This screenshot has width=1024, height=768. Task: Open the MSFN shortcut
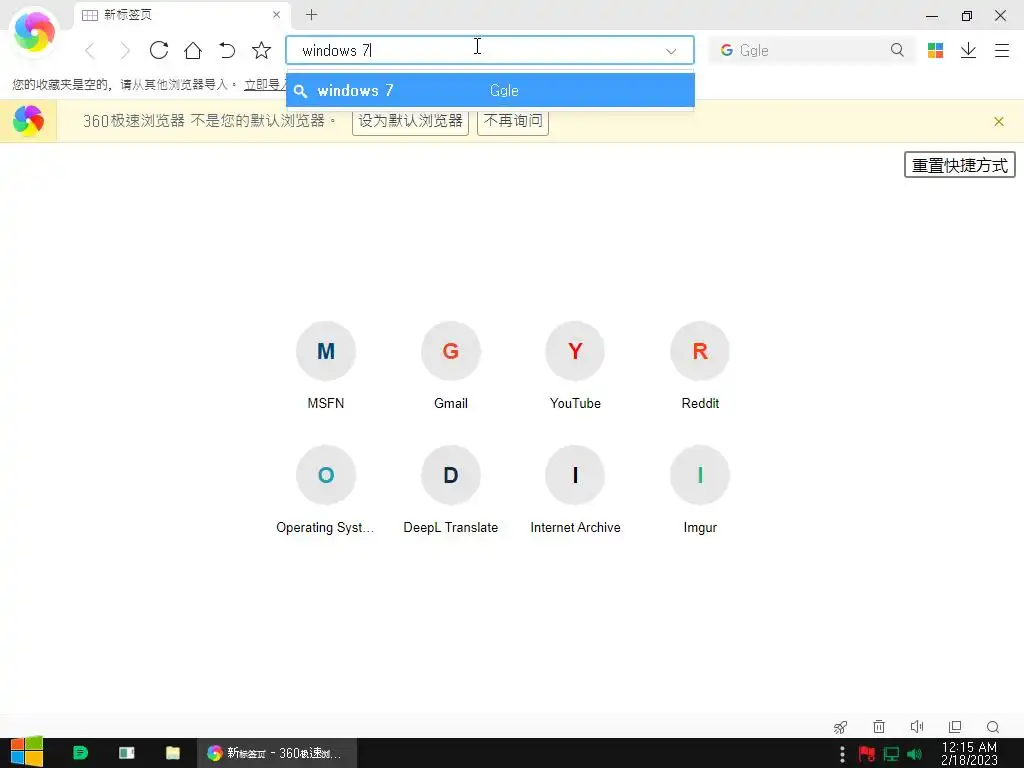click(326, 366)
